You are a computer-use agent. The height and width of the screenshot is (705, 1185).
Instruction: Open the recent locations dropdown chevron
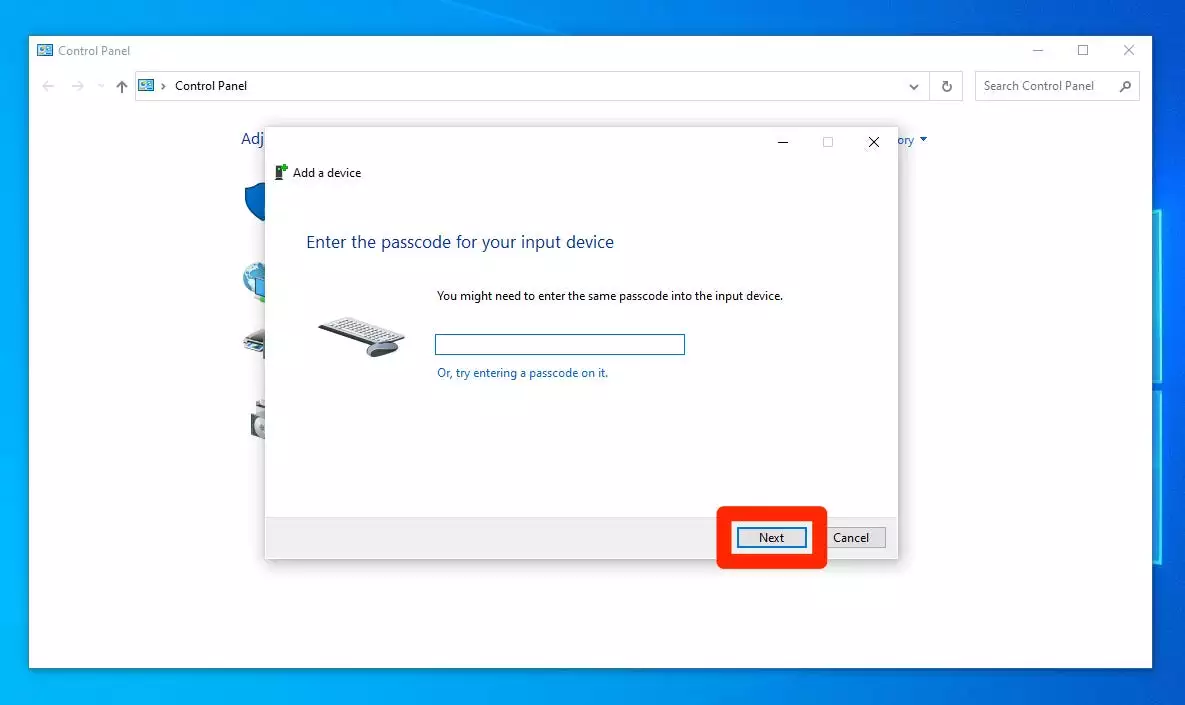(100, 86)
